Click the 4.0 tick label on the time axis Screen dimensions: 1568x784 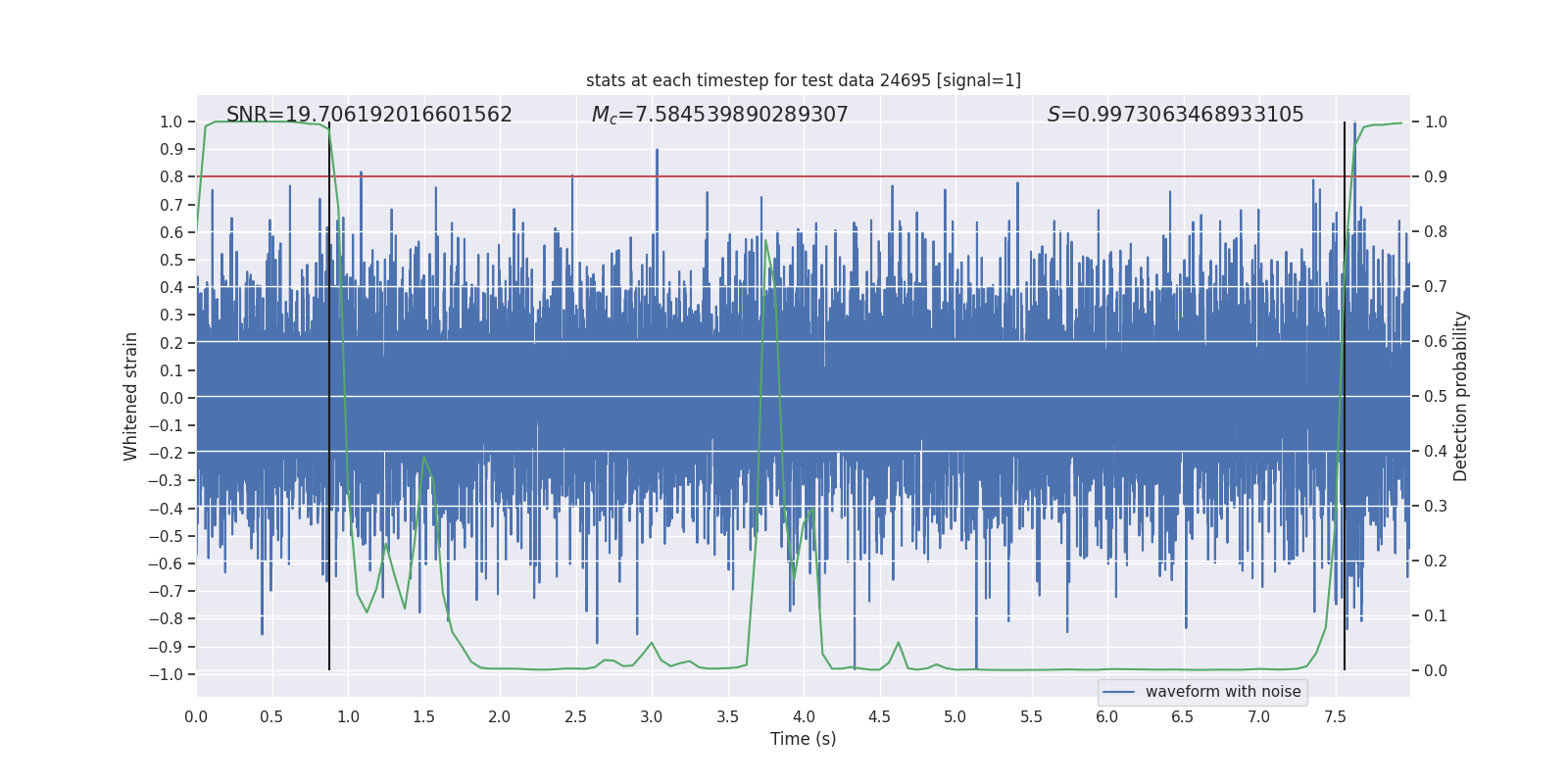[804, 717]
